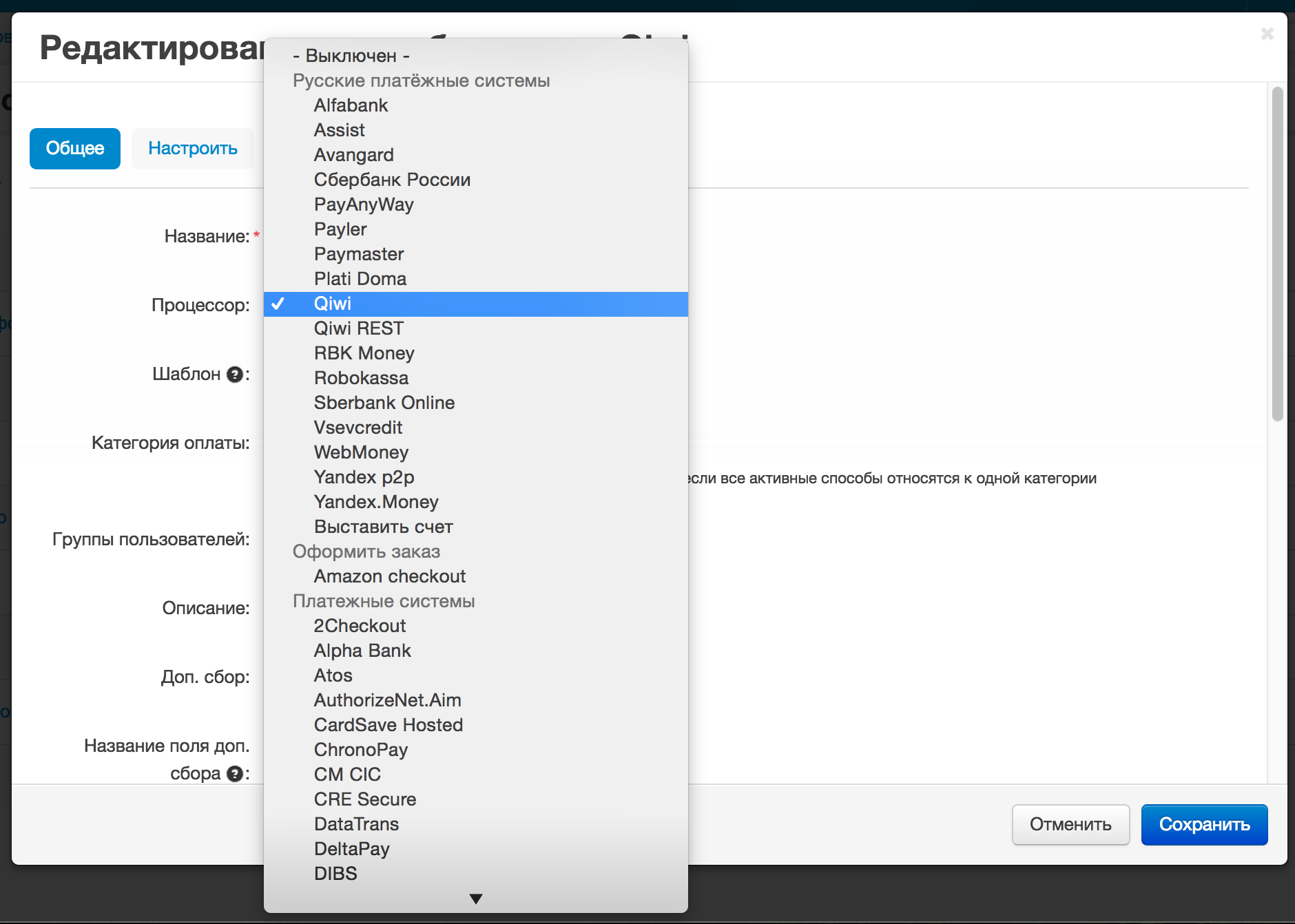Choose Выставить счет option
The height and width of the screenshot is (924, 1295).
click(383, 527)
